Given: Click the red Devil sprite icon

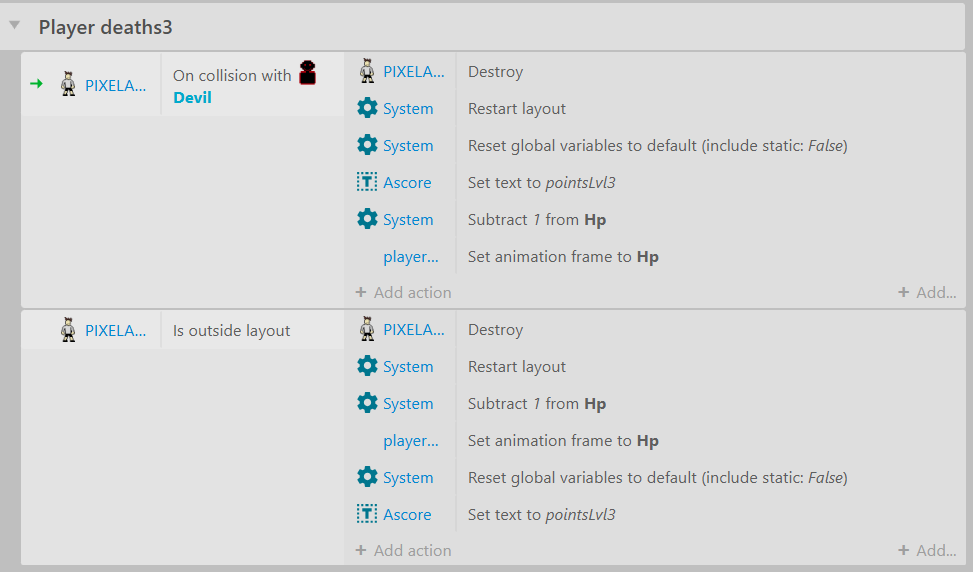Looking at the screenshot, I should tap(308, 73).
